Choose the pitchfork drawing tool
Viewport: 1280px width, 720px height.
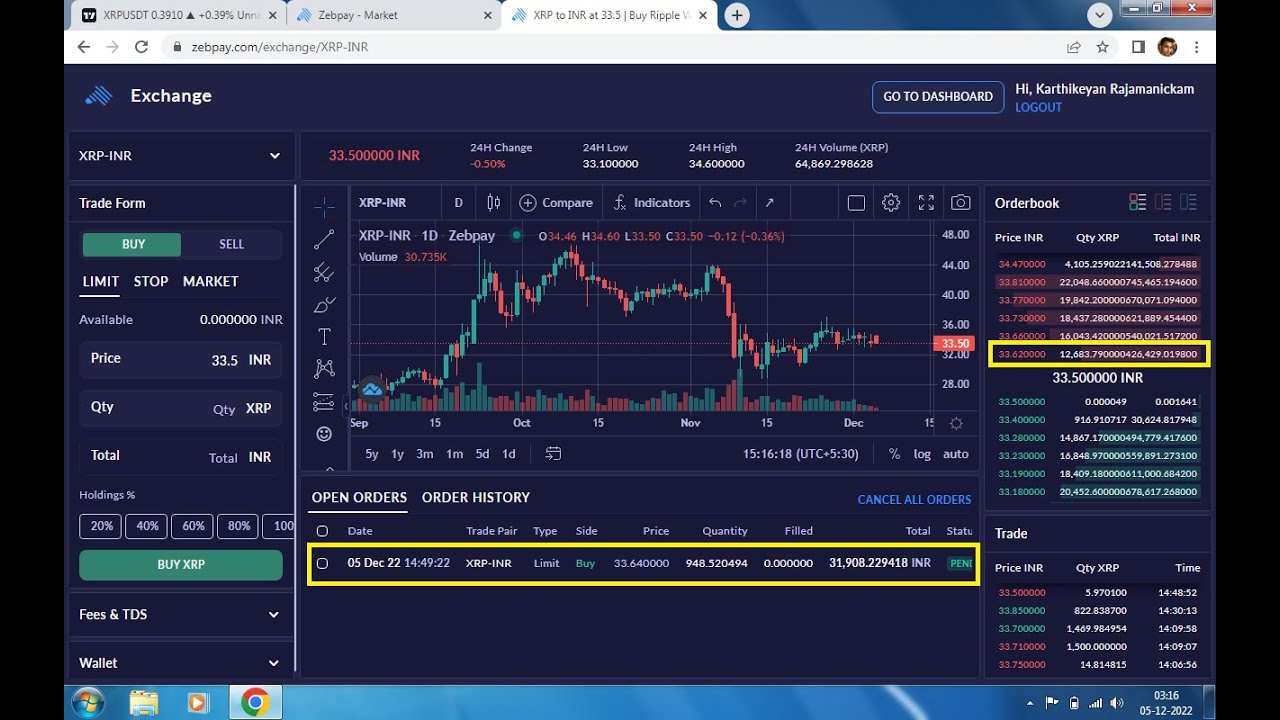[324, 272]
